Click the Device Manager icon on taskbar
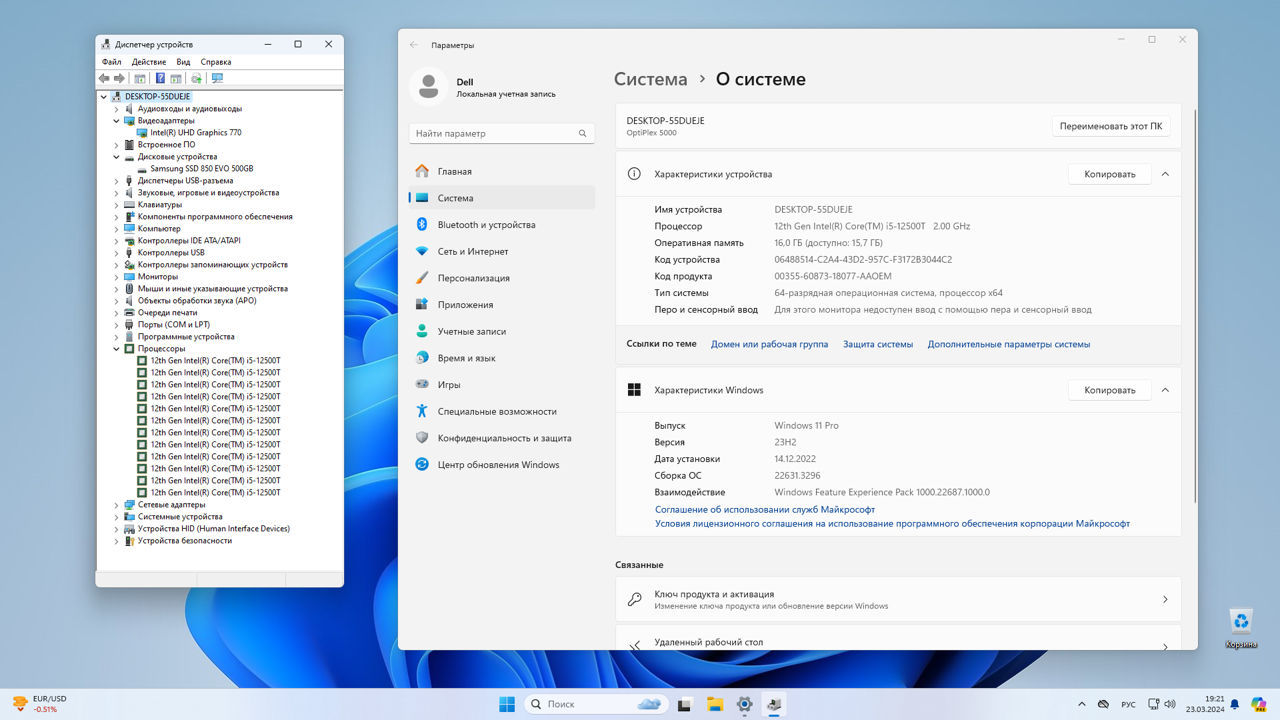1280x720 pixels. pyautogui.click(x=774, y=704)
